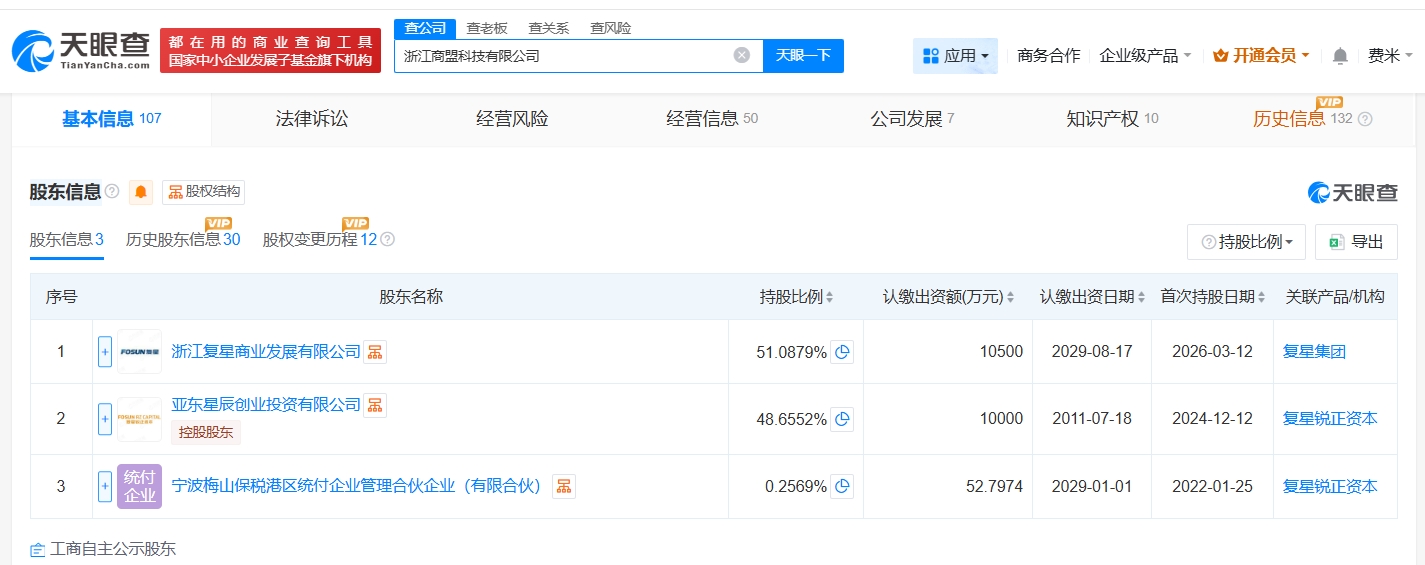
Task: Open the 持股比例 dropdown filter
Action: pos(1246,242)
